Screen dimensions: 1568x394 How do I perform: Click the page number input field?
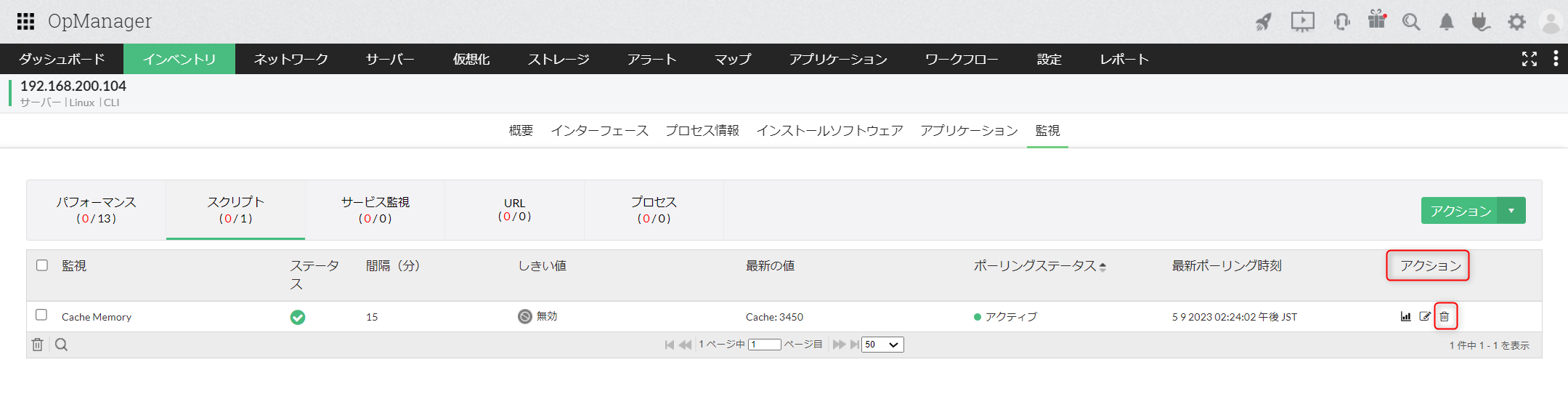765,345
